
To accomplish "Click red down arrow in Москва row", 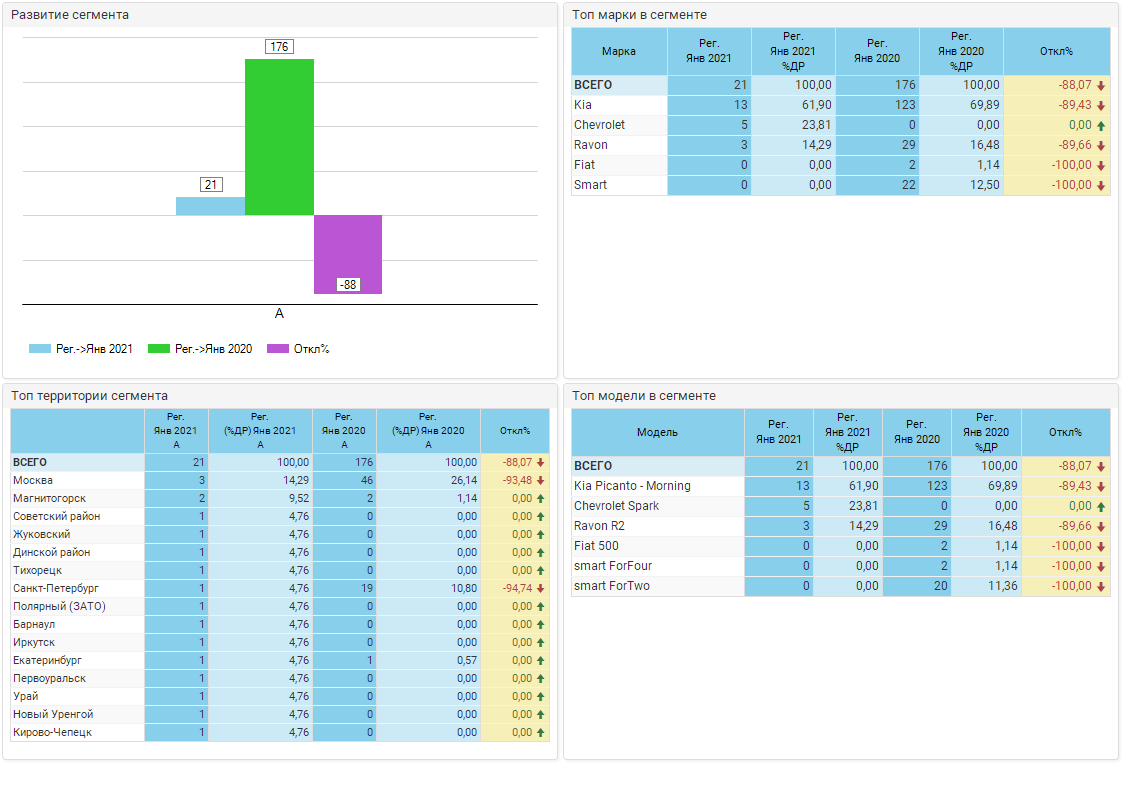I will click(x=540, y=480).
